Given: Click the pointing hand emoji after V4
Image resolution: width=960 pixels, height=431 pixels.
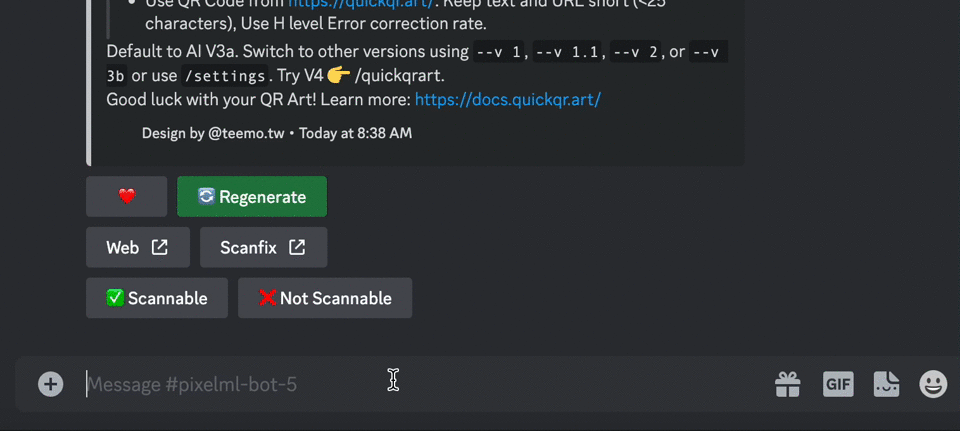Looking at the screenshot, I should (338, 75).
